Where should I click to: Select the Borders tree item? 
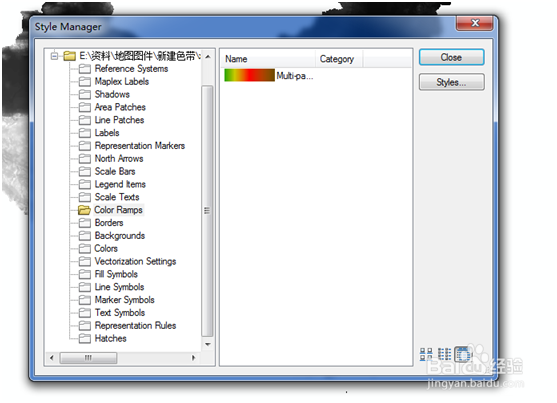(109, 223)
